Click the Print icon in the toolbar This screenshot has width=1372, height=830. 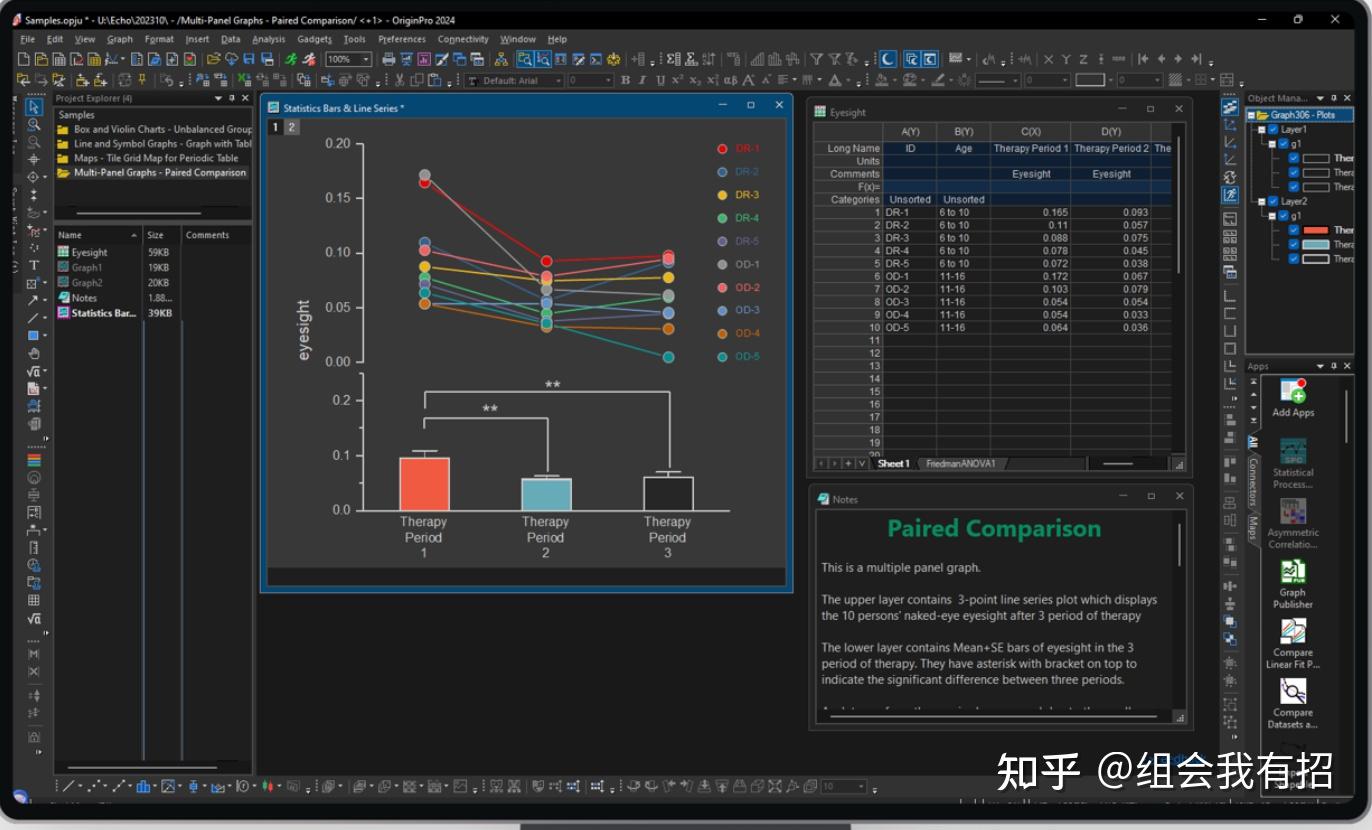389,59
